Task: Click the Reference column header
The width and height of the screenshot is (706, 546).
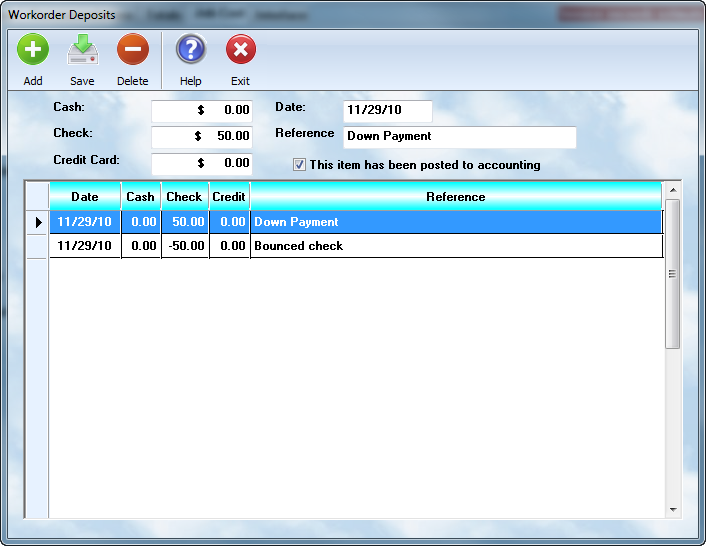Action: (x=455, y=197)
